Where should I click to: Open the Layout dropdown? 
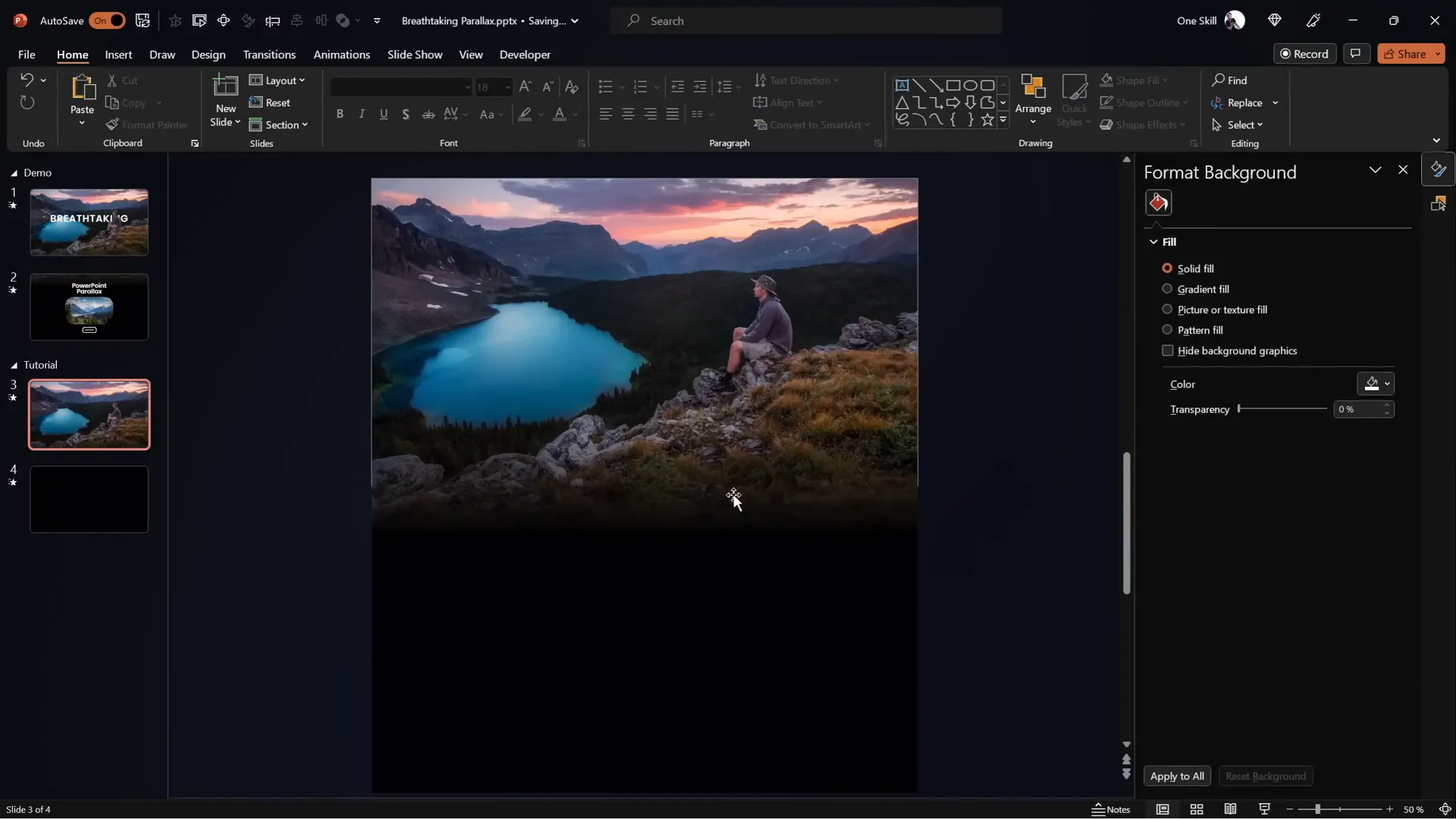pos(278,80)
